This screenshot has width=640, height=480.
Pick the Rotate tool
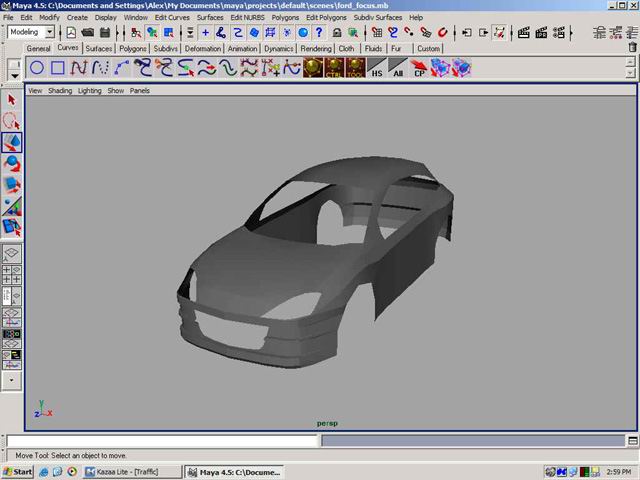(12, 164)
